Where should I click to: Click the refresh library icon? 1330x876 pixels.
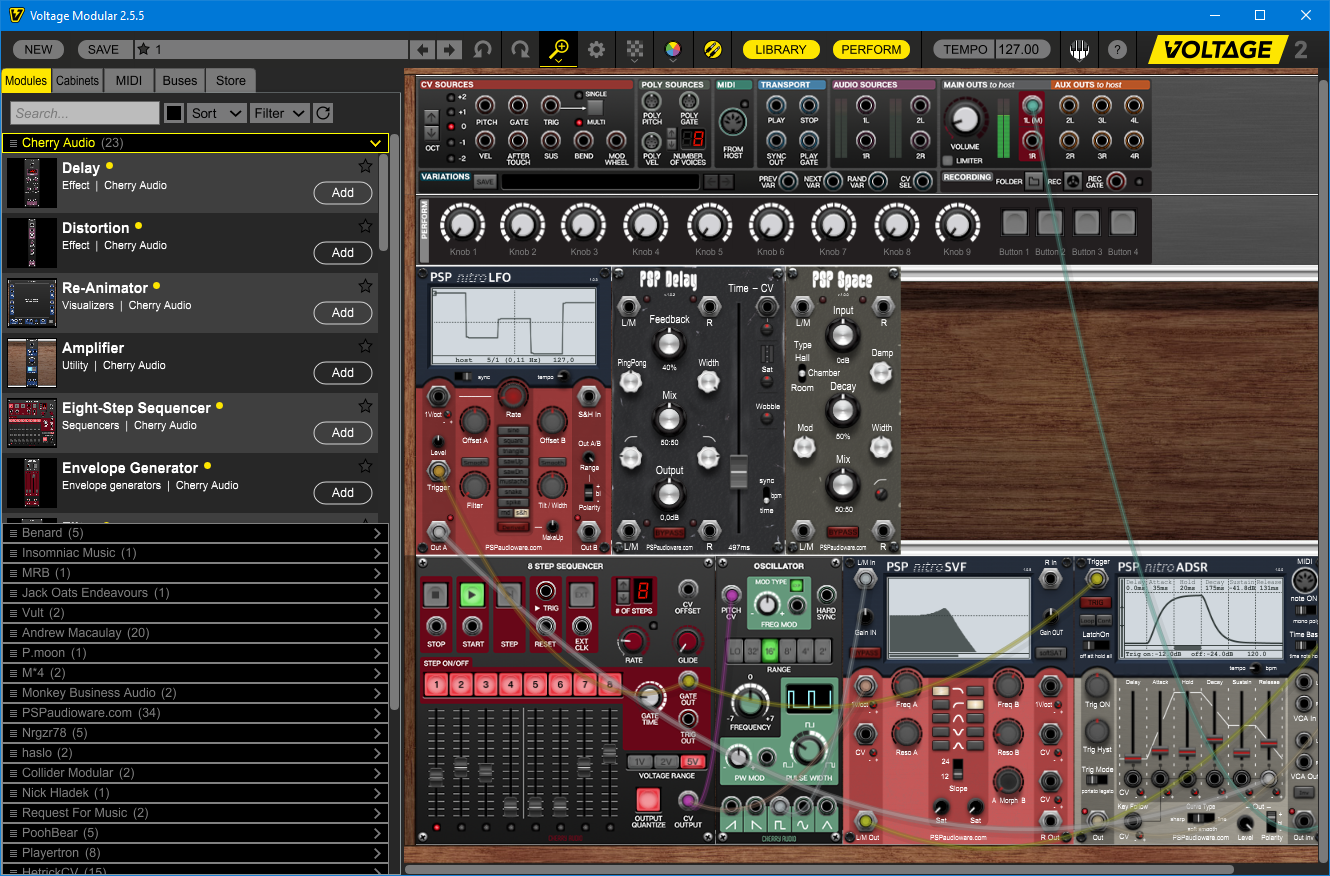click(x=323, y=113)
